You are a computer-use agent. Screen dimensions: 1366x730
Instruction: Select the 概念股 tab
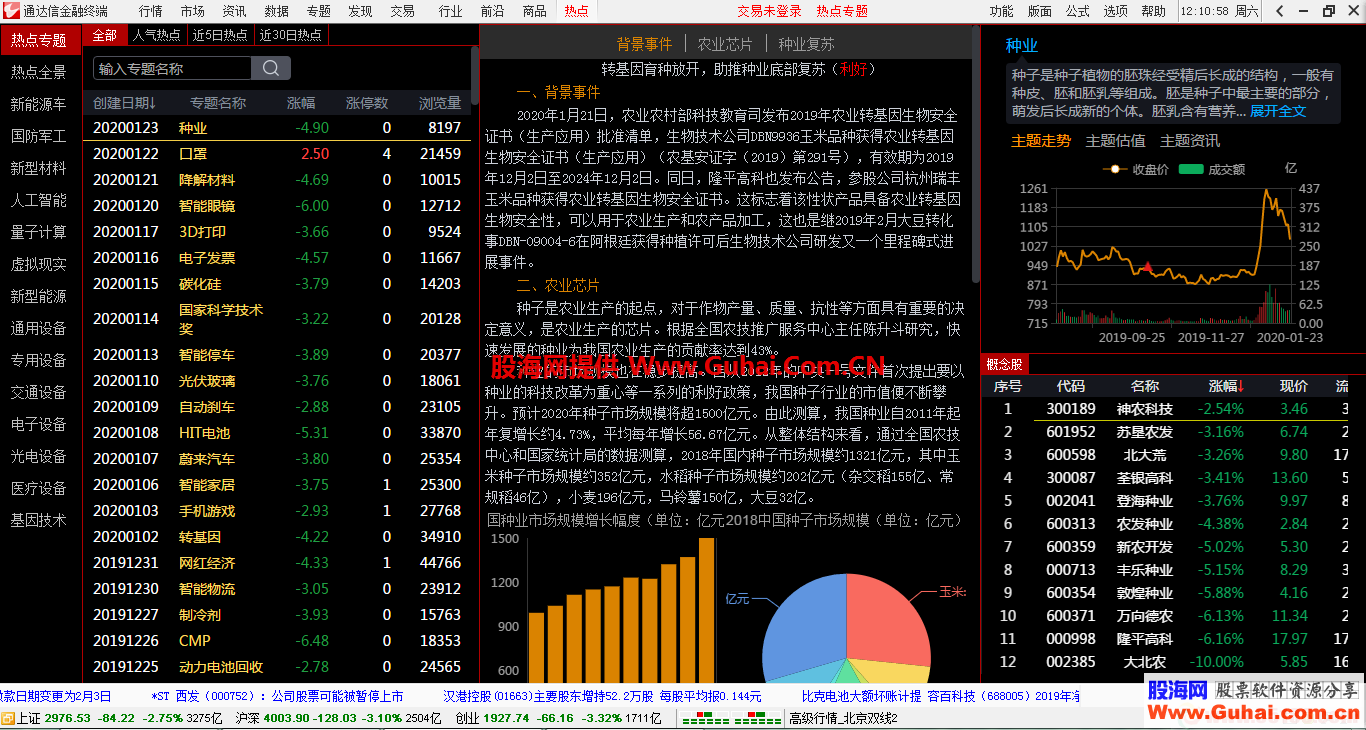(x=1005, y=363)
